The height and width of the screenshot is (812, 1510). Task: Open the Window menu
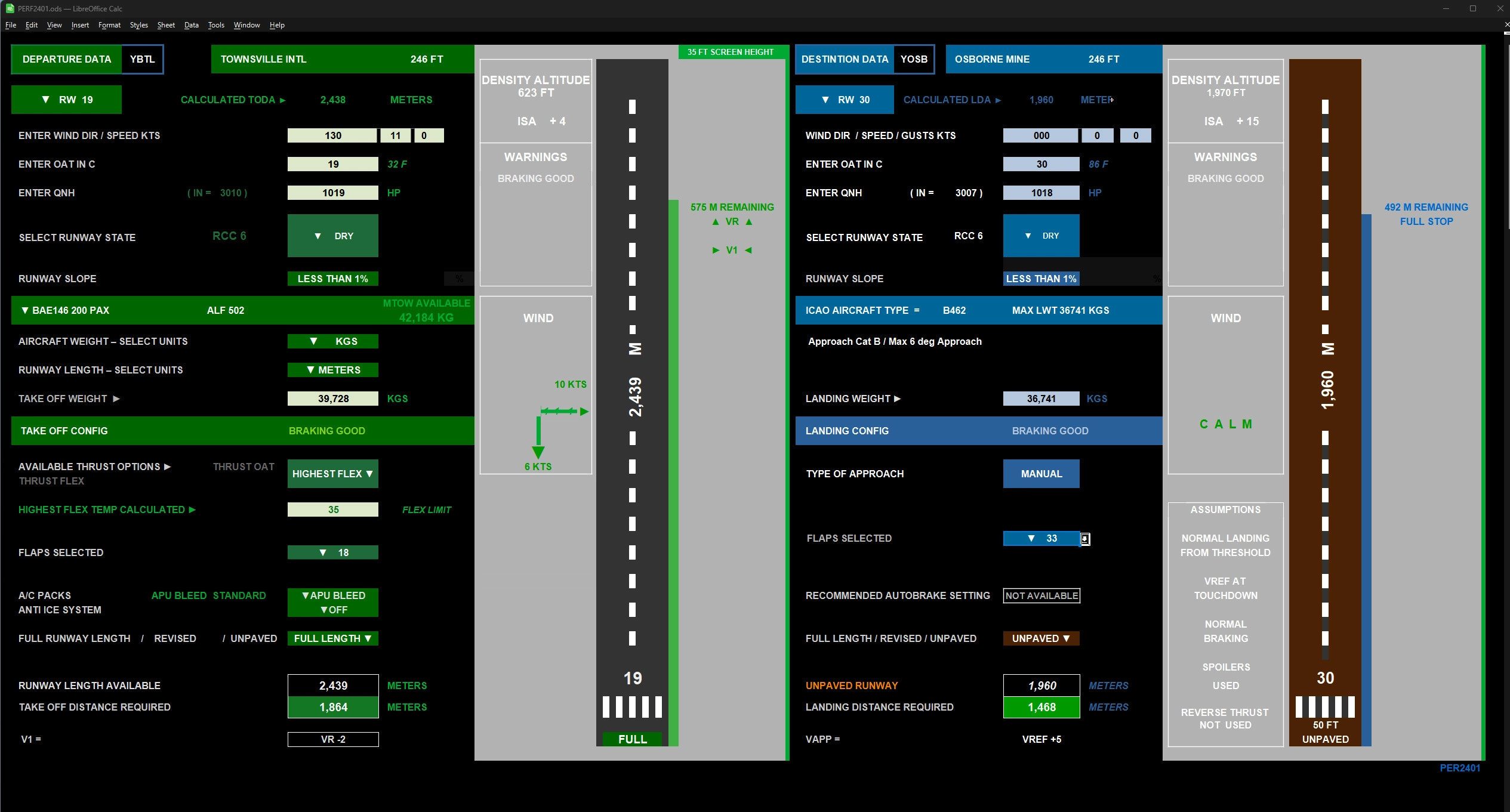click(246, 25)
